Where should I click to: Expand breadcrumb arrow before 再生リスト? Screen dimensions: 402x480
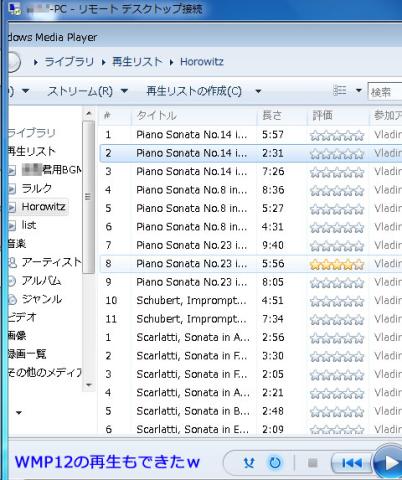click(x=104, y=62)
